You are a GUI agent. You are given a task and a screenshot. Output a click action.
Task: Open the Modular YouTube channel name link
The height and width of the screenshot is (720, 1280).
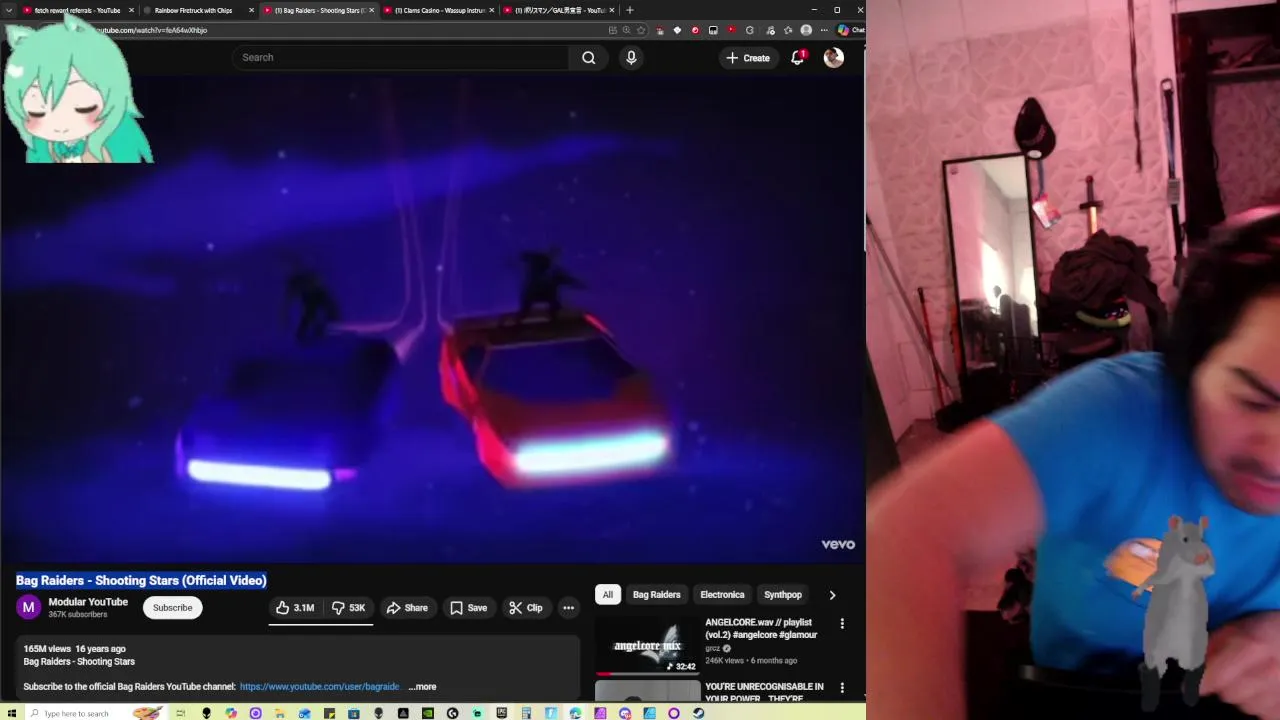pyautogui.click(x=88, y=602)
